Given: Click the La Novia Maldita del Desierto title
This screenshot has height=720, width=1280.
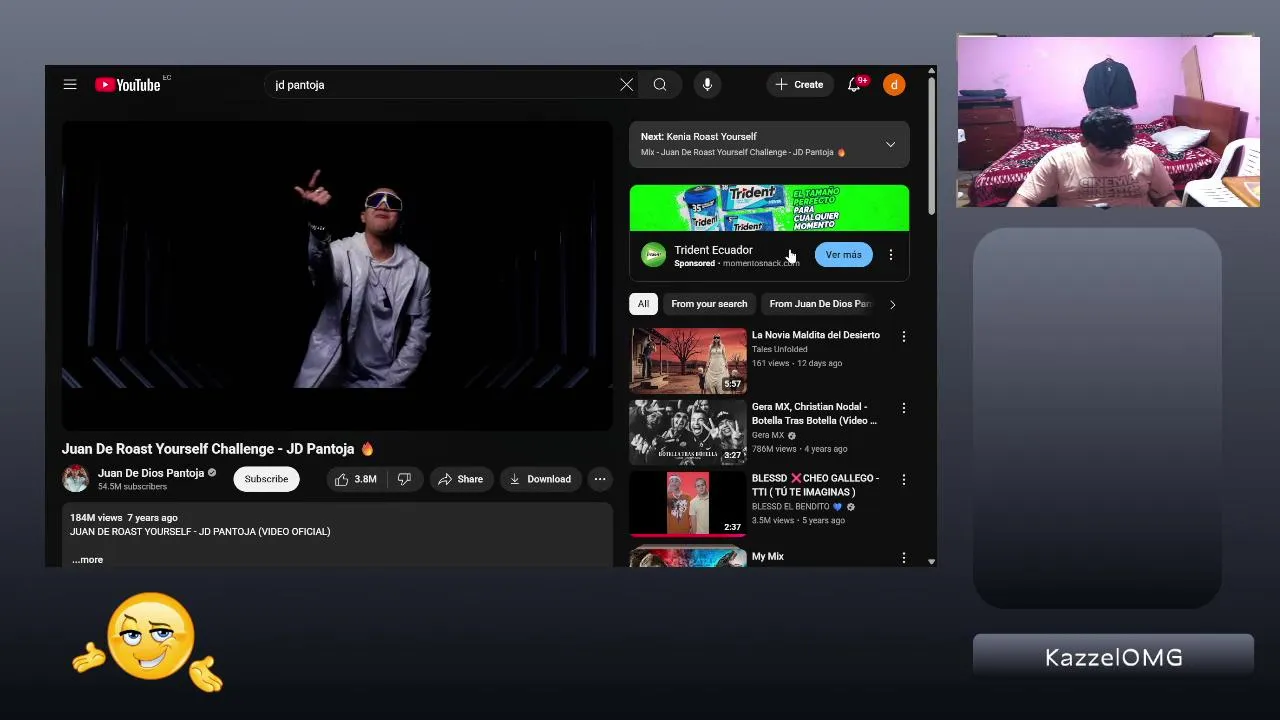Looking at the screenshot, I should point(816,335).
